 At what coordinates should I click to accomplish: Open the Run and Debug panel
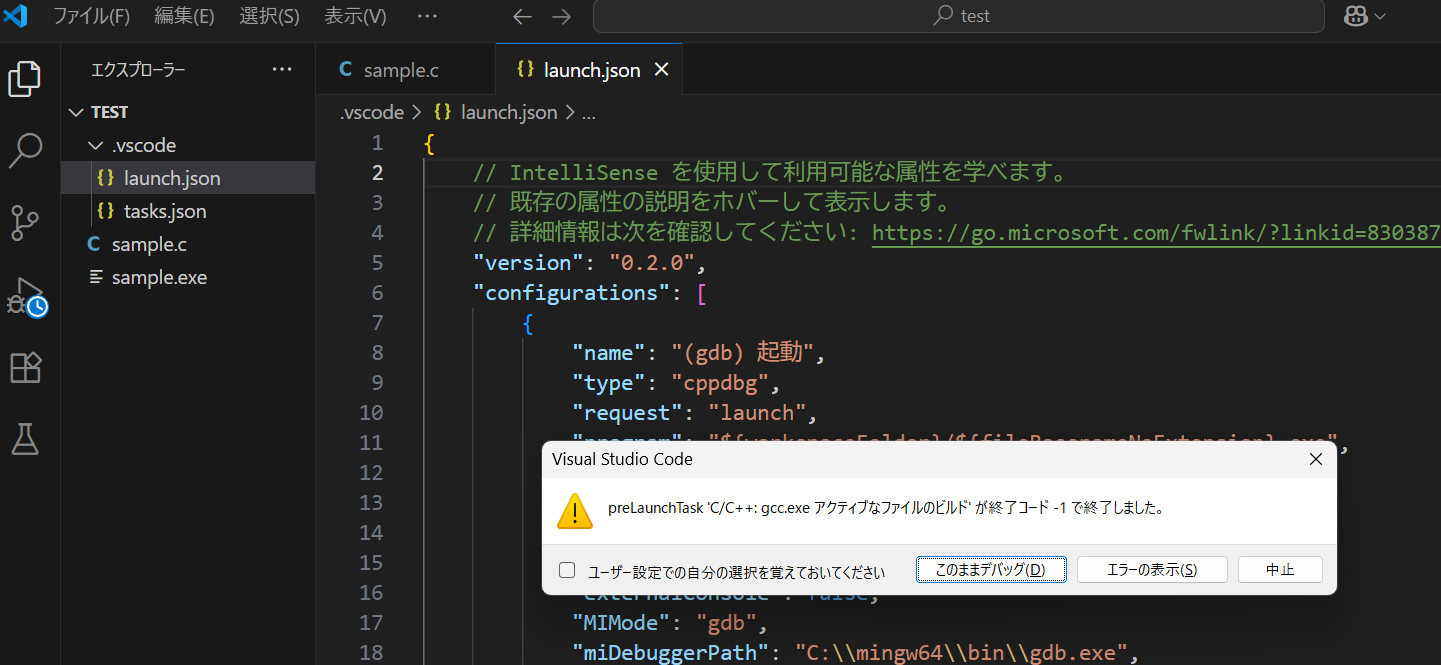point(24,296)
